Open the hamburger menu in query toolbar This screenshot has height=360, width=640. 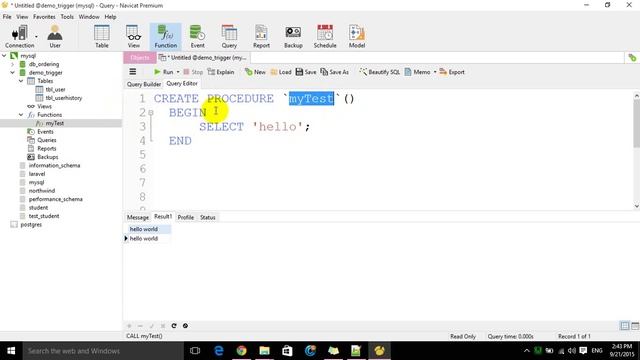coord(133,72)
